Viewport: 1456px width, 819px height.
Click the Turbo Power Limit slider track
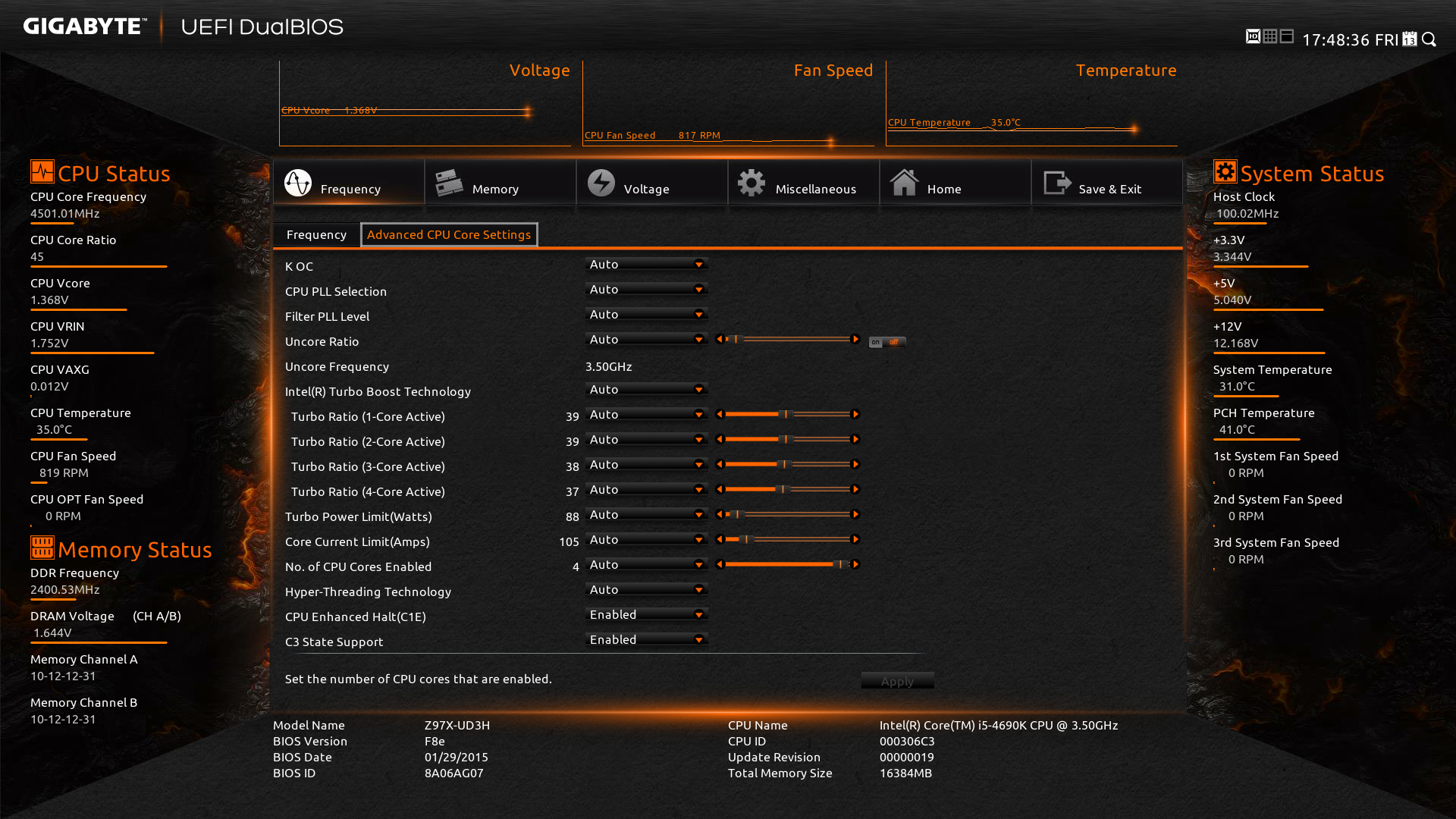pos(787,514)
